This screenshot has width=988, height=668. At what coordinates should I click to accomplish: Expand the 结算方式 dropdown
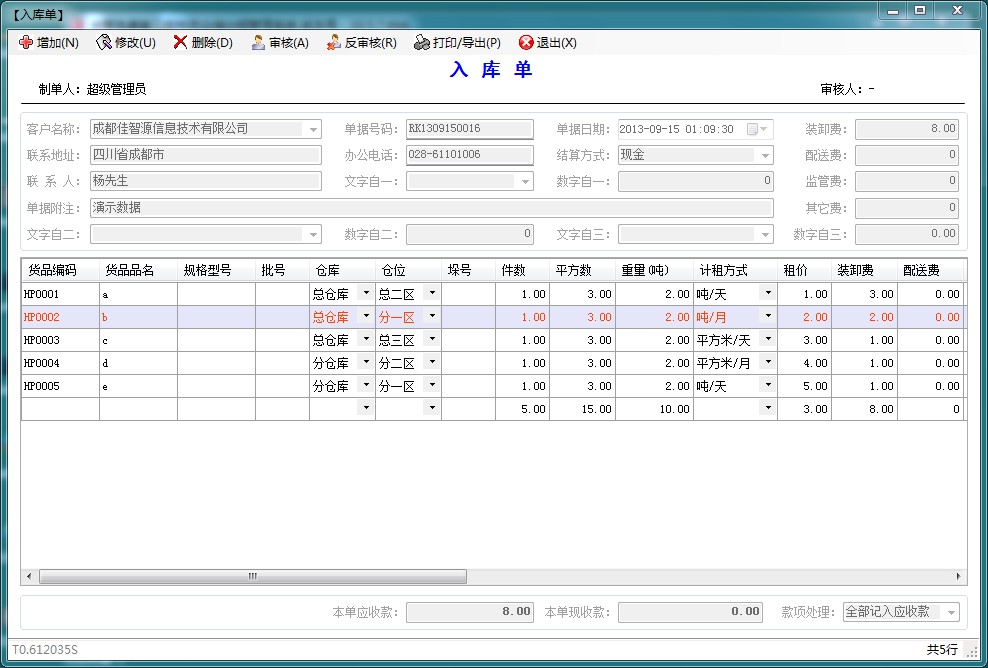(765, 156)
